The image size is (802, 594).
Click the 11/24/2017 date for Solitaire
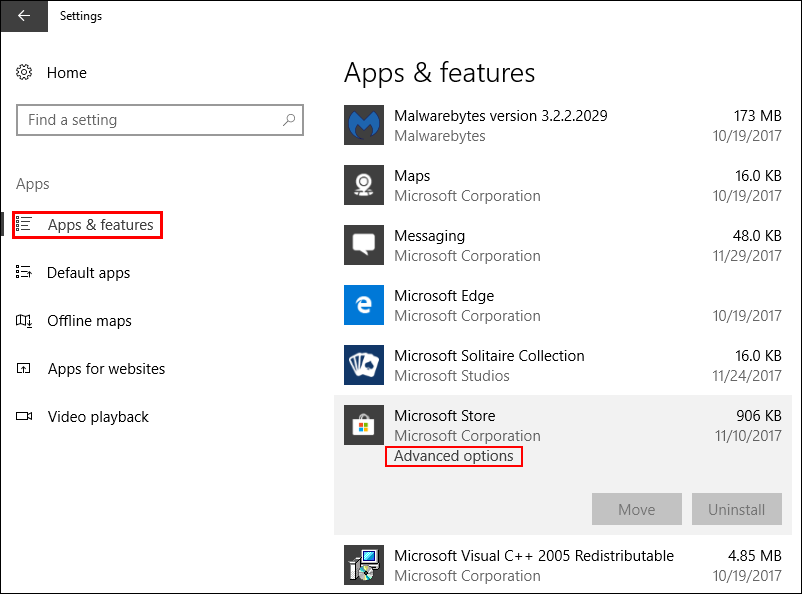tap(747, 376)
